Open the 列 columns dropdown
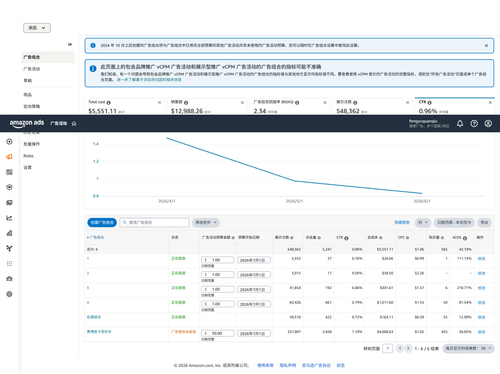This screenshot has height=374, width=500. pos(423,222)
